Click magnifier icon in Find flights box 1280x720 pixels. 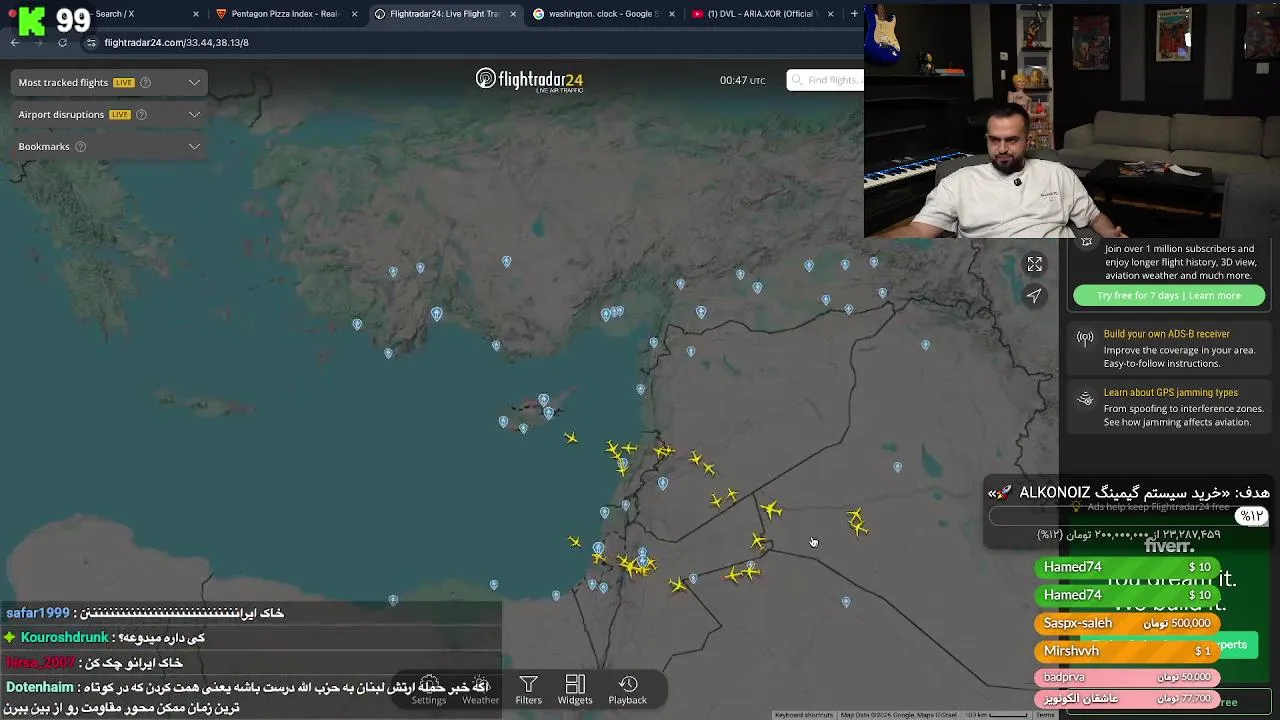point(797,80)
